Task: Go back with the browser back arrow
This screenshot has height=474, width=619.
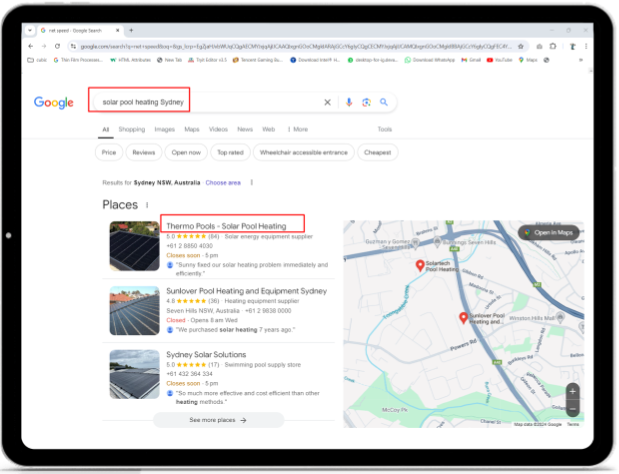Action: point(31,46)
